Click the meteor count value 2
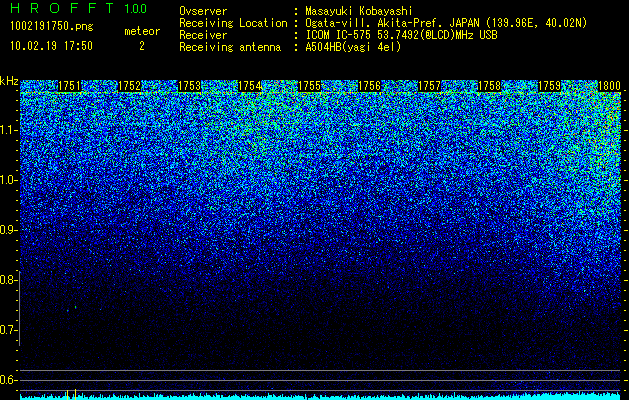629x400 pixels. (x=142, y=46)
